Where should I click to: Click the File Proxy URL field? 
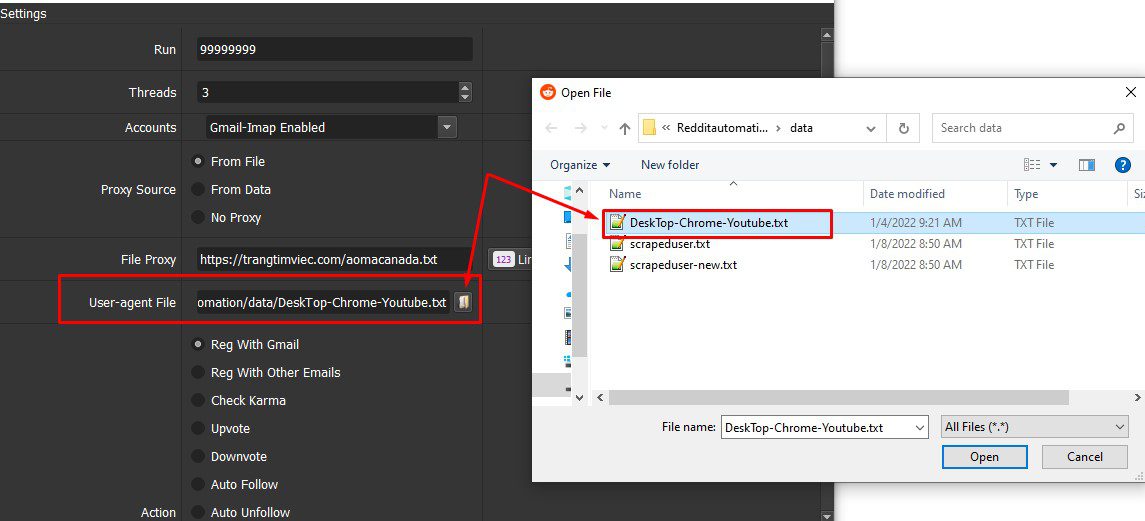click(333, 259)
